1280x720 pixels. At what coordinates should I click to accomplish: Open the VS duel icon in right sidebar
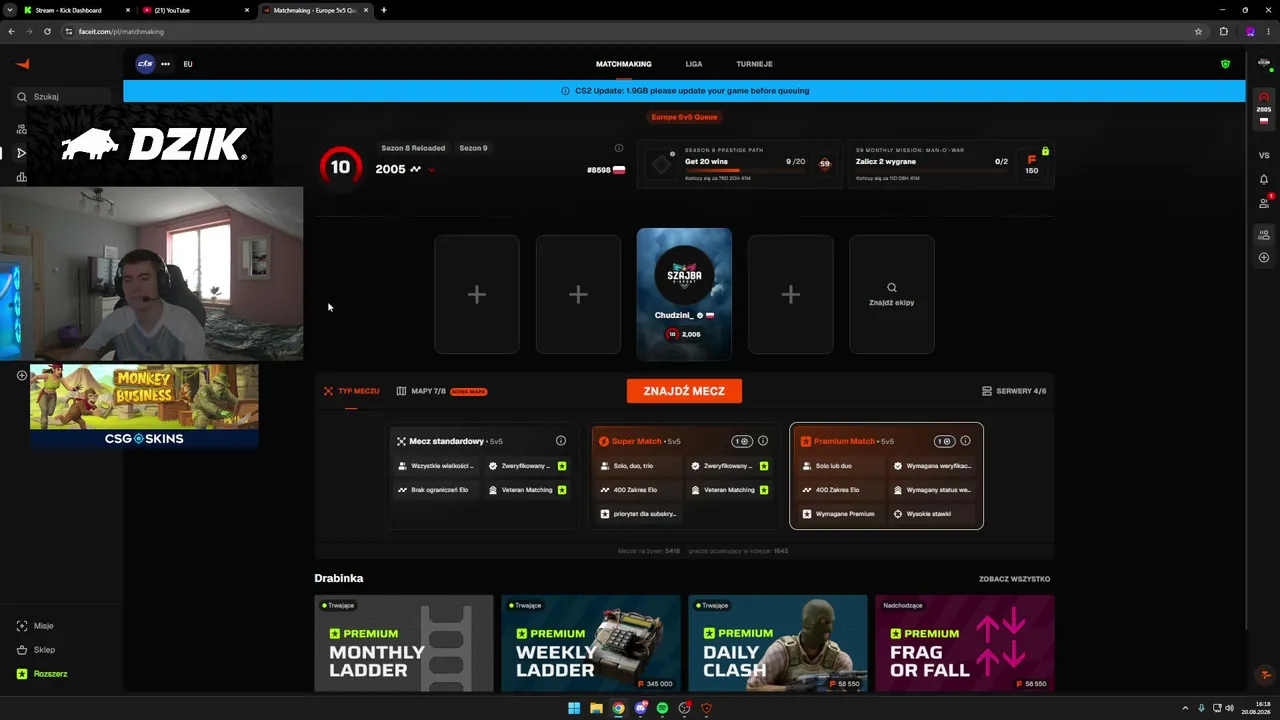[1264, 155]
